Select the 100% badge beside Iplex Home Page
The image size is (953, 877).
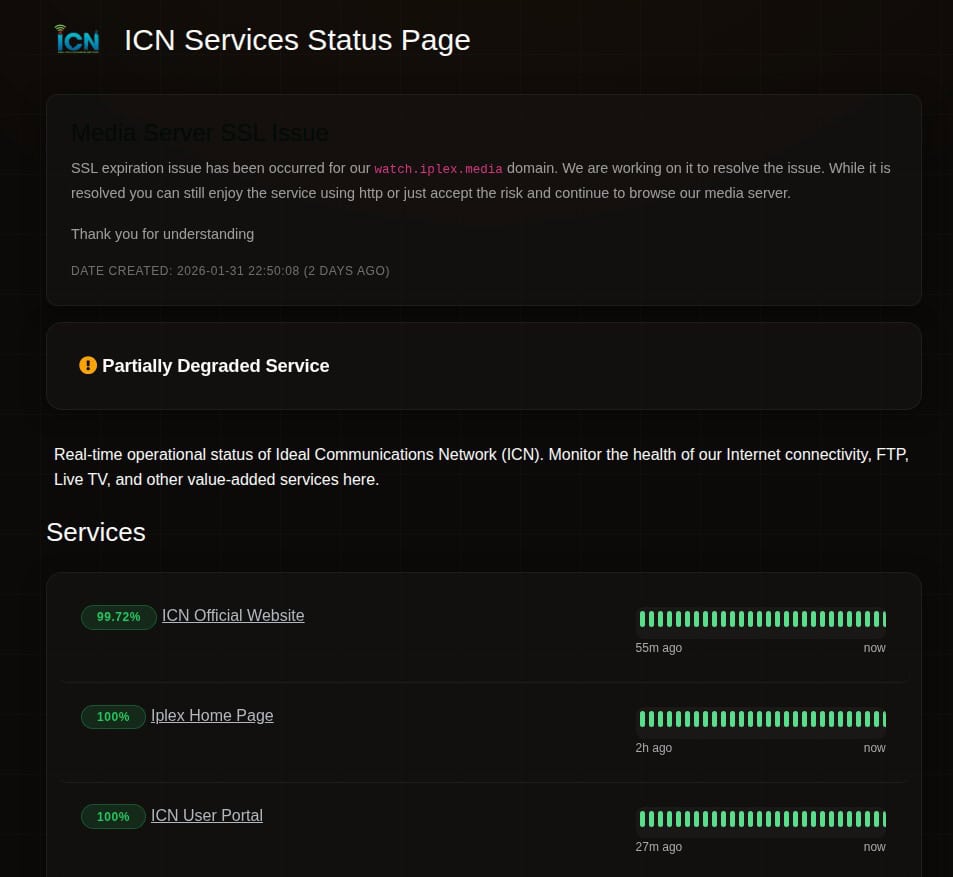tap(113, 717)
